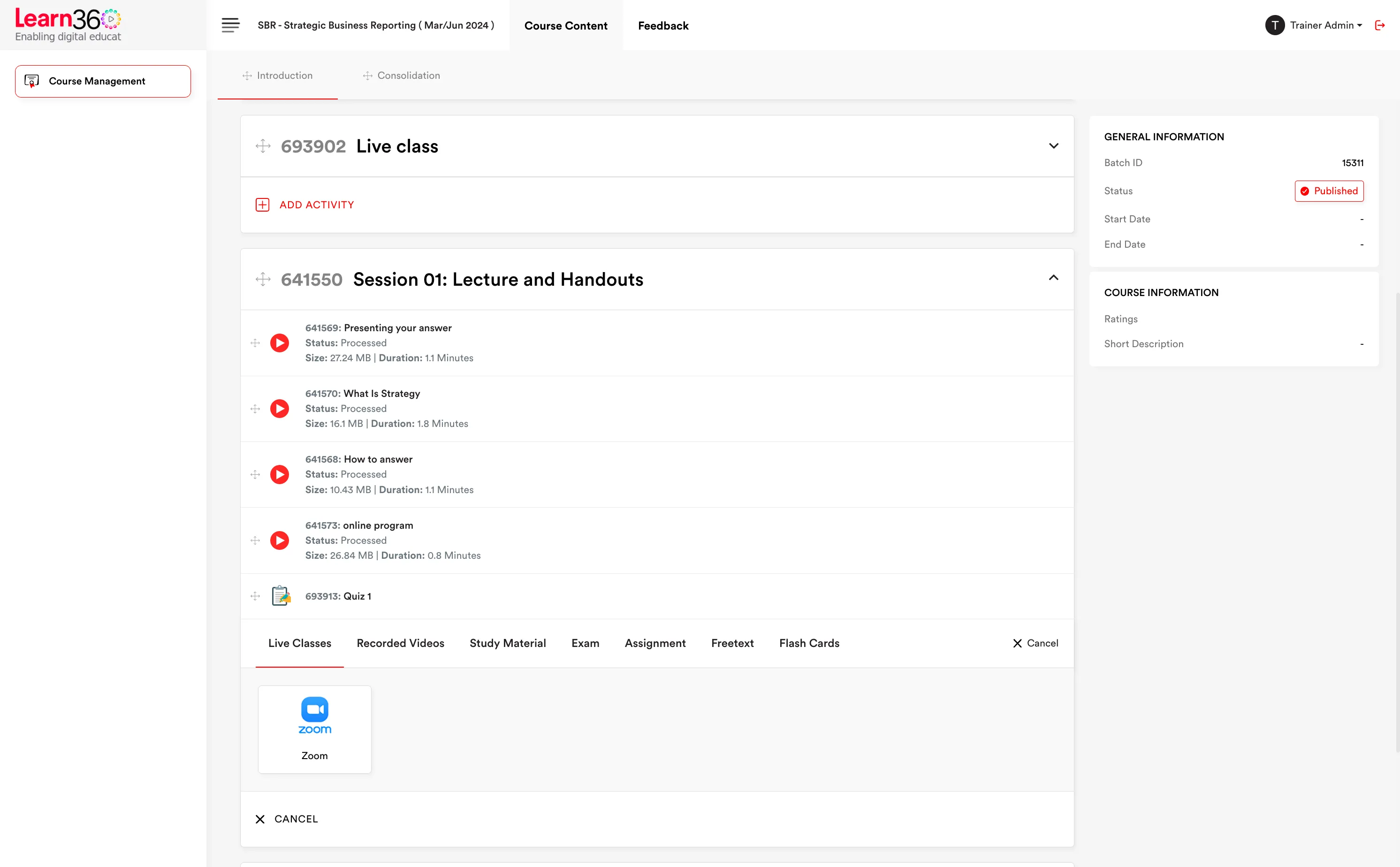
Task: Click Session 01: Lecture and Handouts title
Action: [x=498, y=279]
